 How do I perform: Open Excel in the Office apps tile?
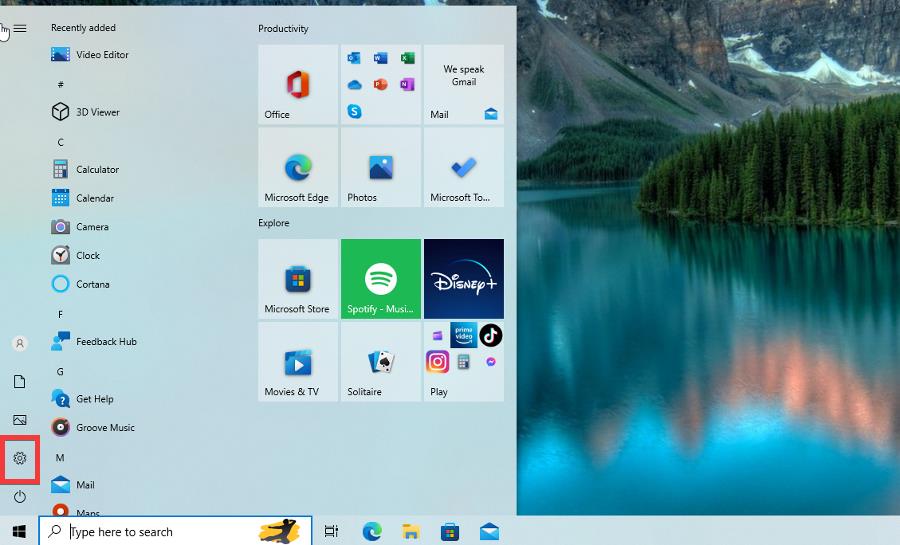pos(408,58)
